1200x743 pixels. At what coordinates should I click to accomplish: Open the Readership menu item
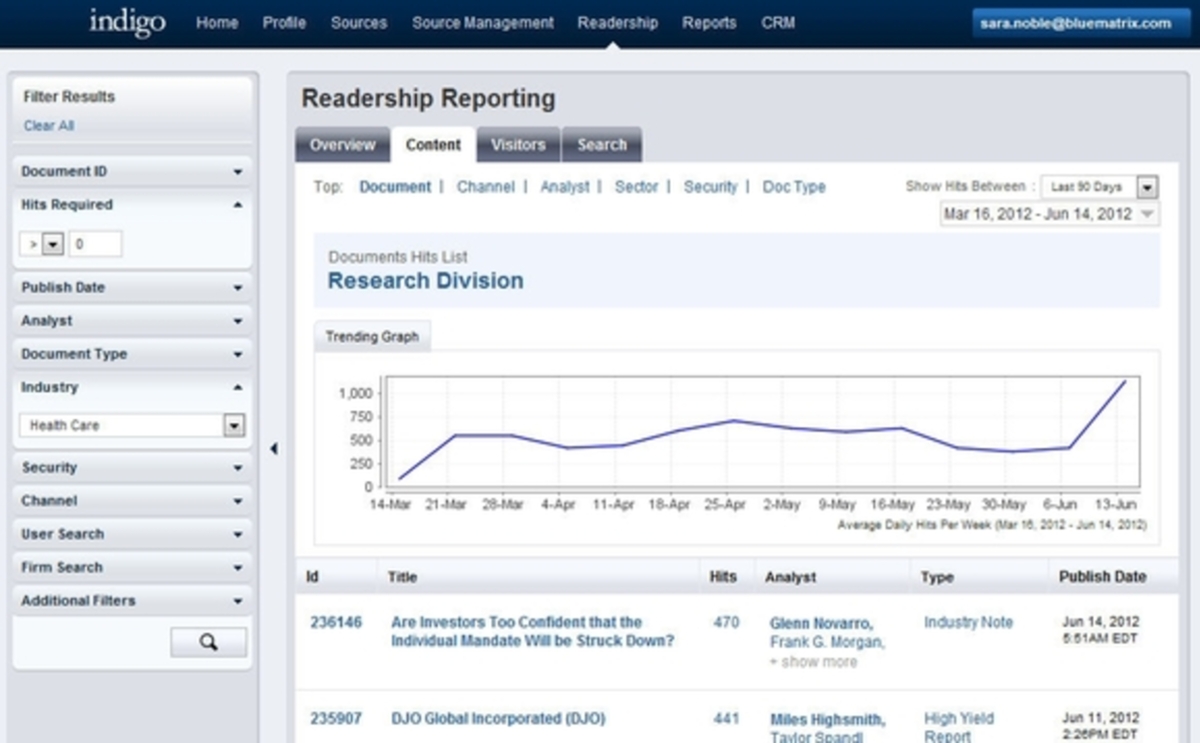(617, 22)
